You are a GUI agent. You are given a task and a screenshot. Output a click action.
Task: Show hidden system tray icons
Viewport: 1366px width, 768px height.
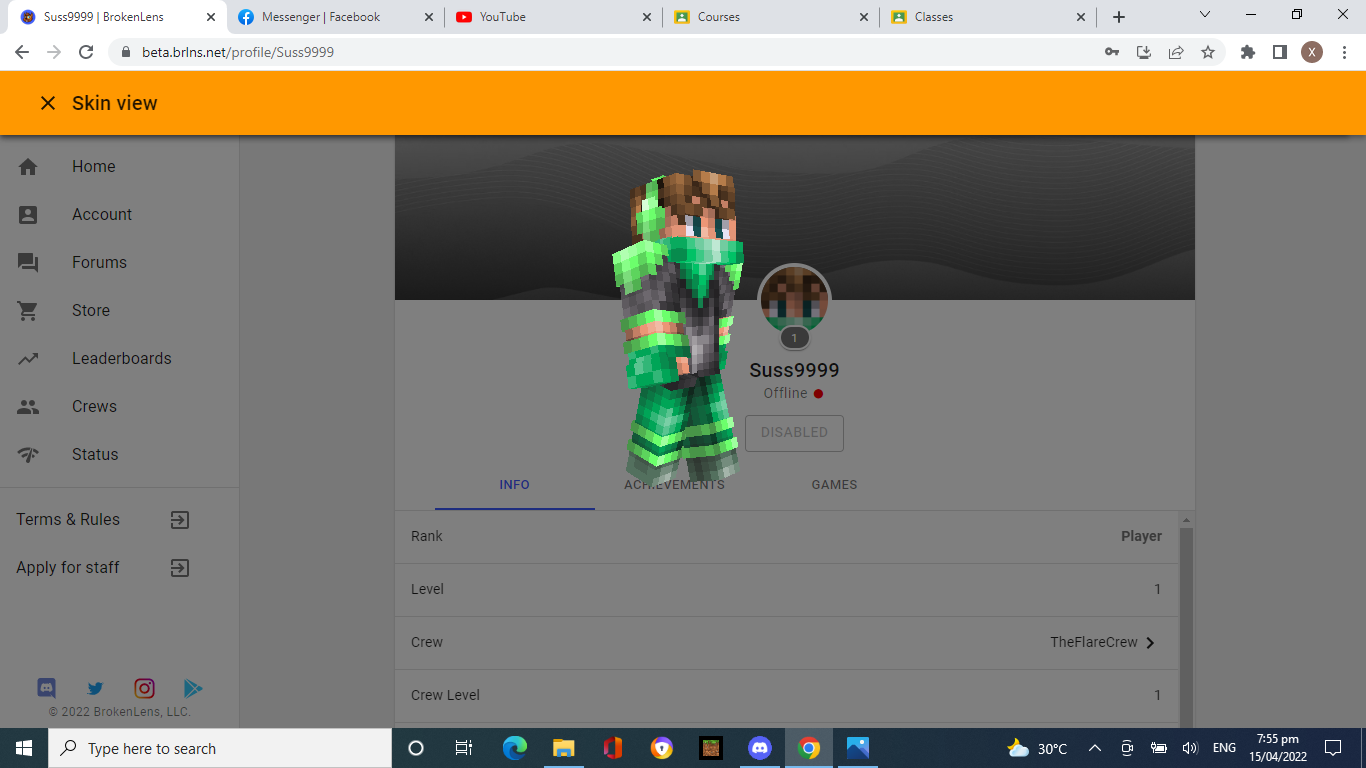tap(1094, 748)
